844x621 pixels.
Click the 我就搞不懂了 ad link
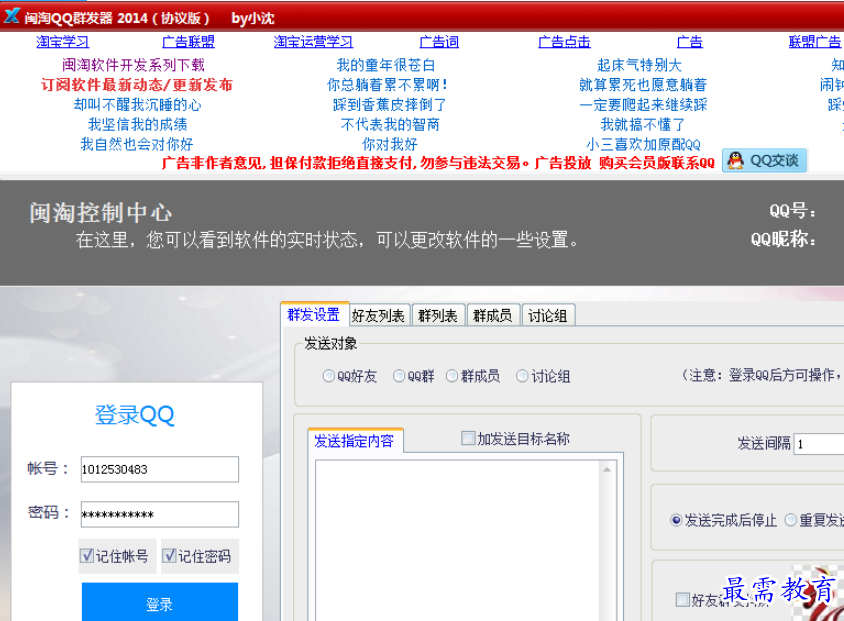tap(643, 125)
